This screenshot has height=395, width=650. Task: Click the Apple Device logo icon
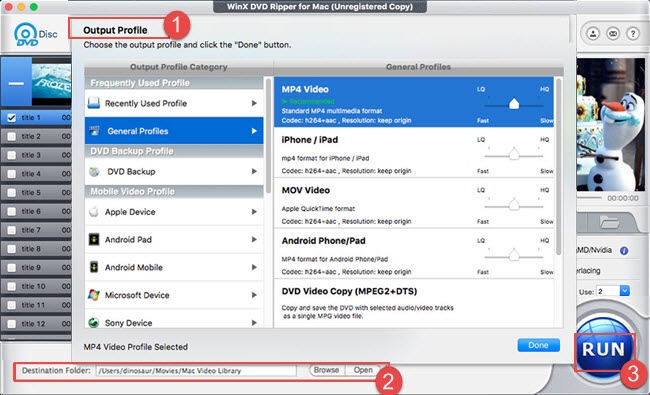coord(94,212)
